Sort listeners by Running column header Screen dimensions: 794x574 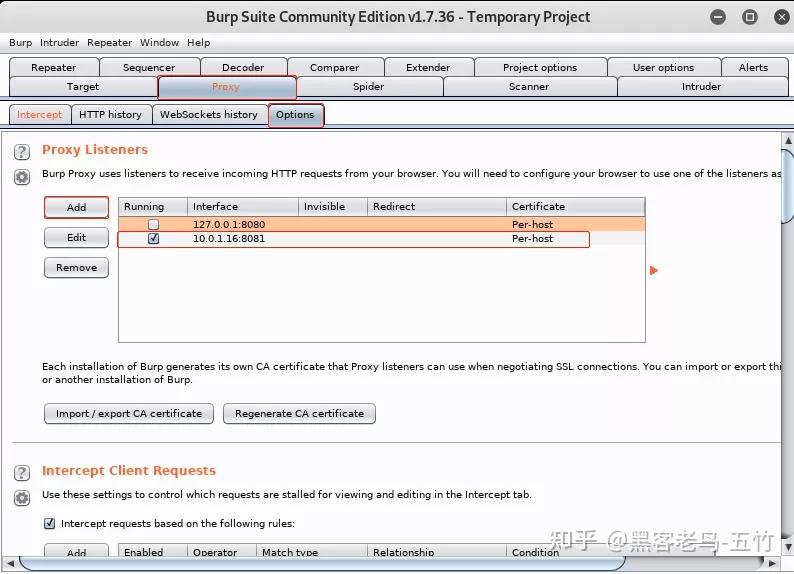(x=153, y=207)
